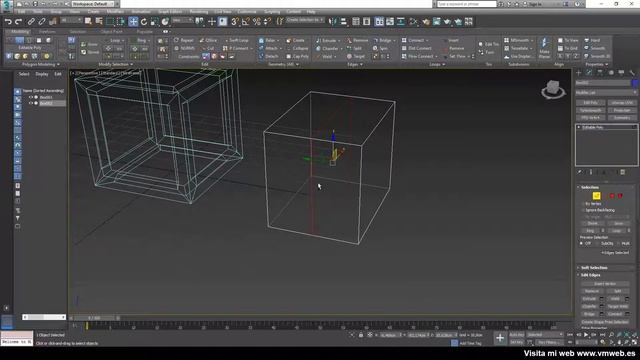
Task: Switch to the Object Paint ribbon tab
Action: tap(111, 31)
